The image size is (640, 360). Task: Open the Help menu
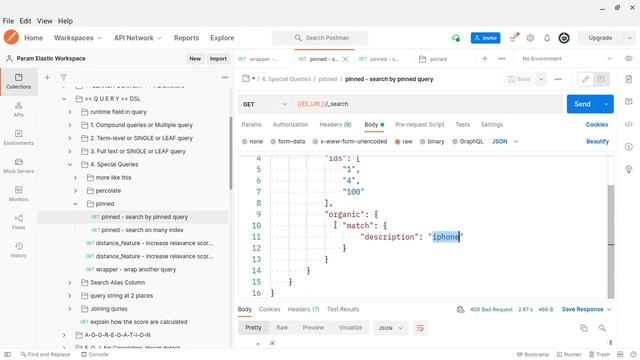65,21
